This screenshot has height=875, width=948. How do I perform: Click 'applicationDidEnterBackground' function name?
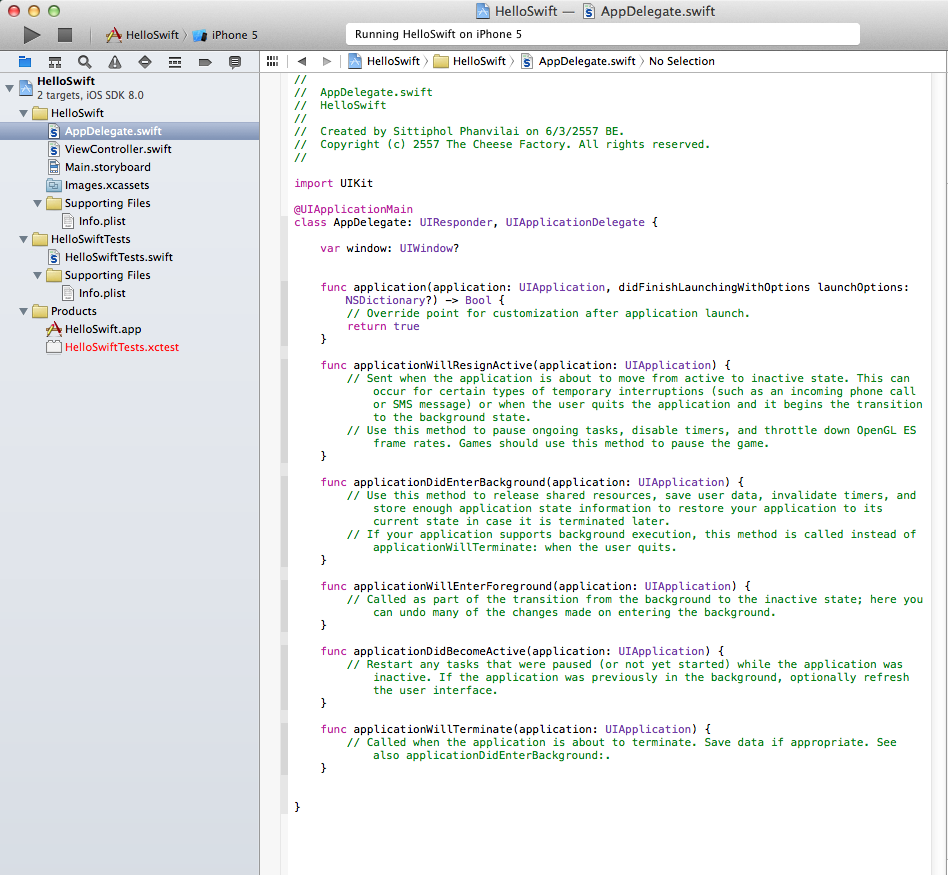[450, 483]
